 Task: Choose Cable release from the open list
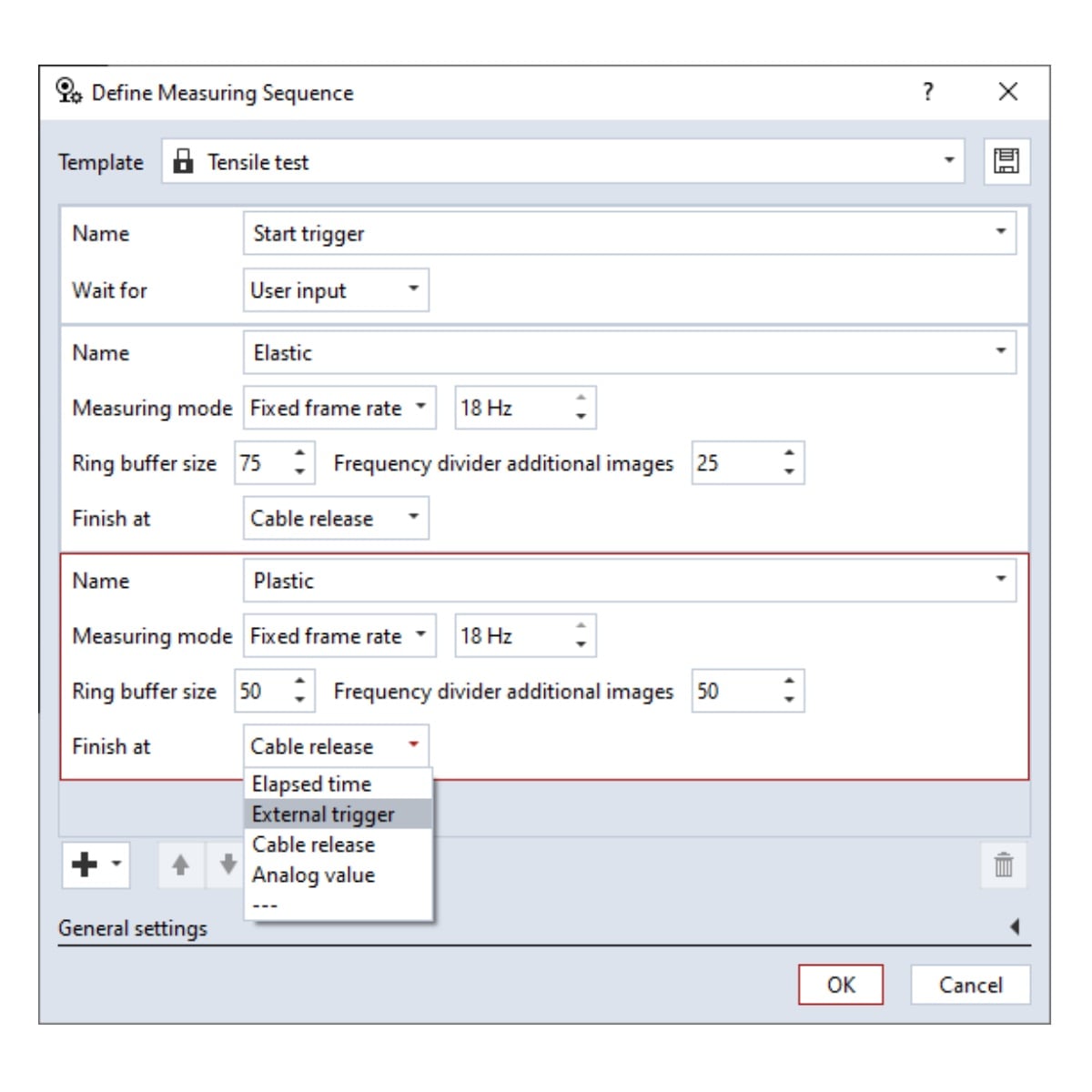(339, 844)
